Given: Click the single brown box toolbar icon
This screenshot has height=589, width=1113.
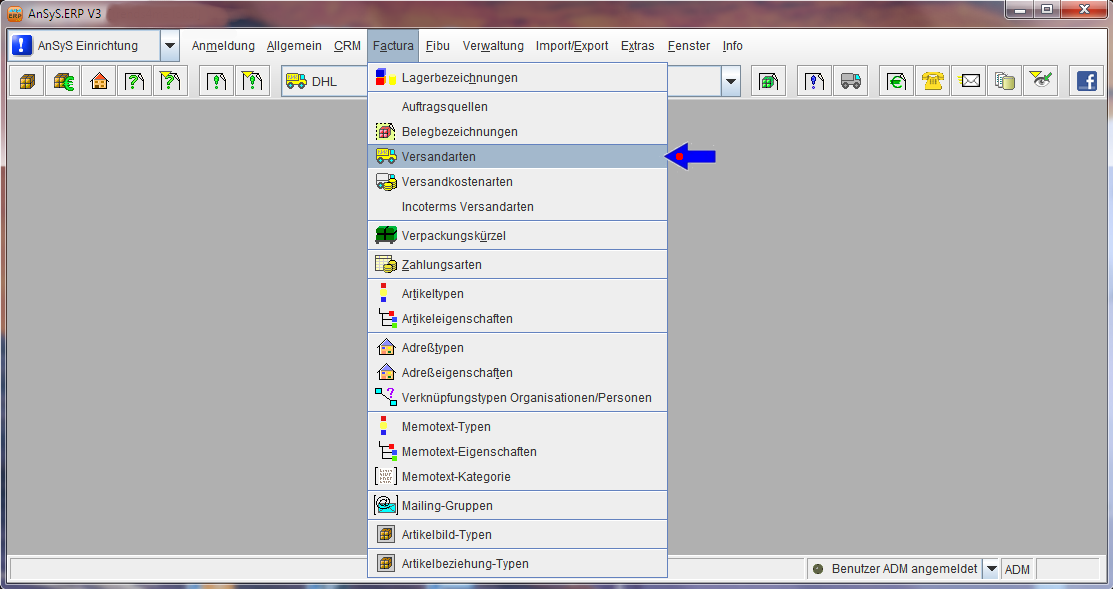Looking at the screenshot, I should (x=27, y=81).
